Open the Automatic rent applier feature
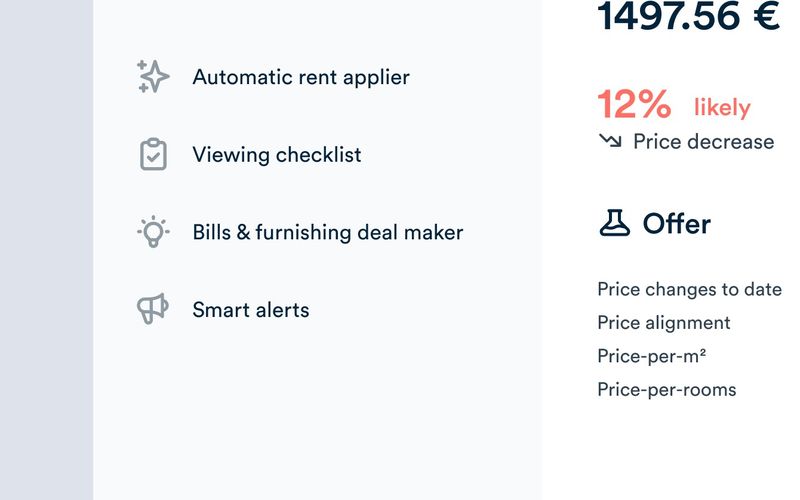This screenshot has width=800, height=500. [300, 77]
